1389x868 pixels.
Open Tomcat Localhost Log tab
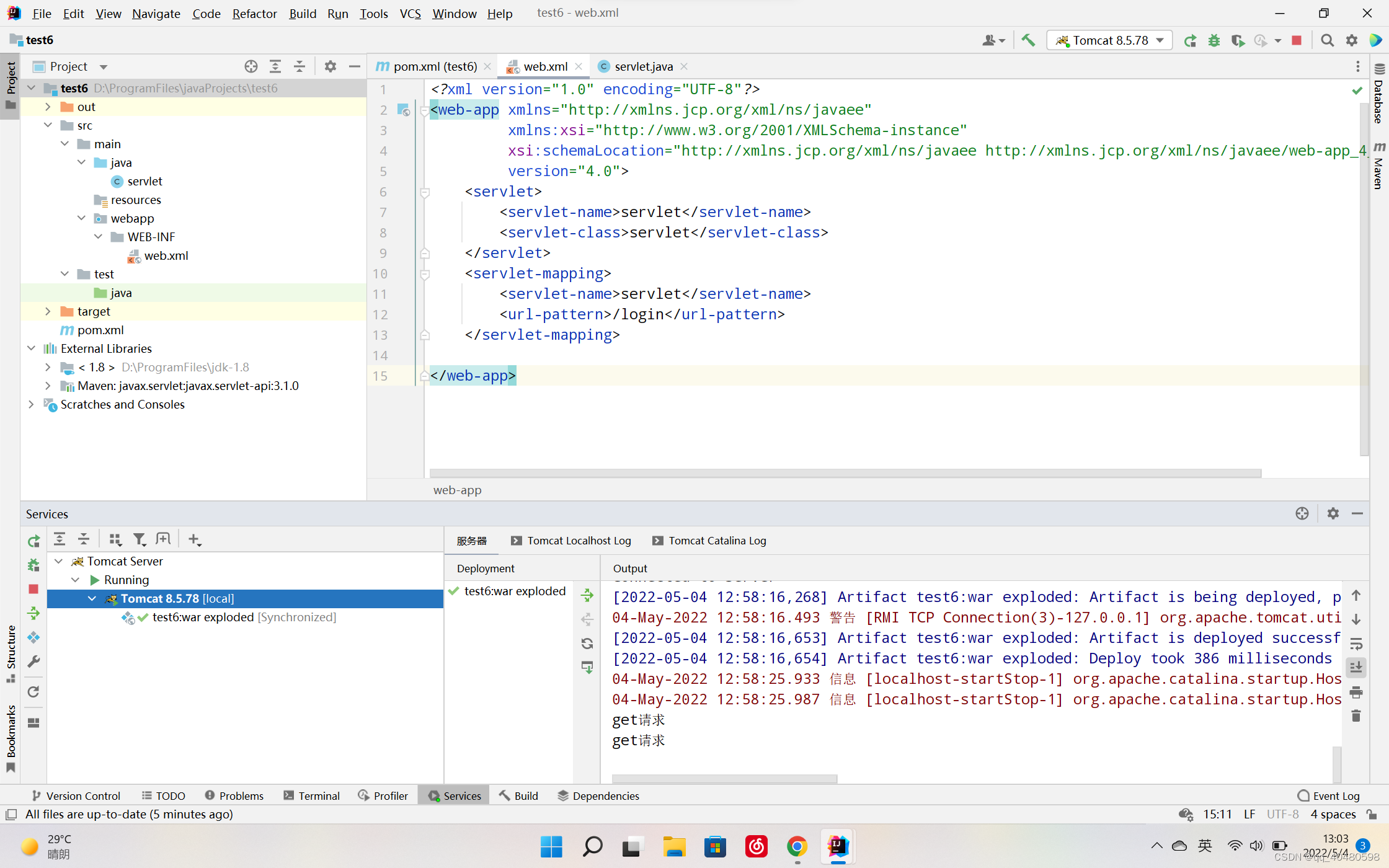pyautogui.click(x=571, y=541)
